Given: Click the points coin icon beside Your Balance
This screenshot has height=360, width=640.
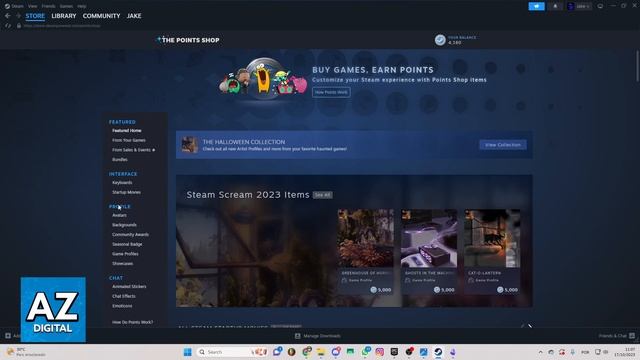Looking at the screenshot, I should (x=440, y=40).
